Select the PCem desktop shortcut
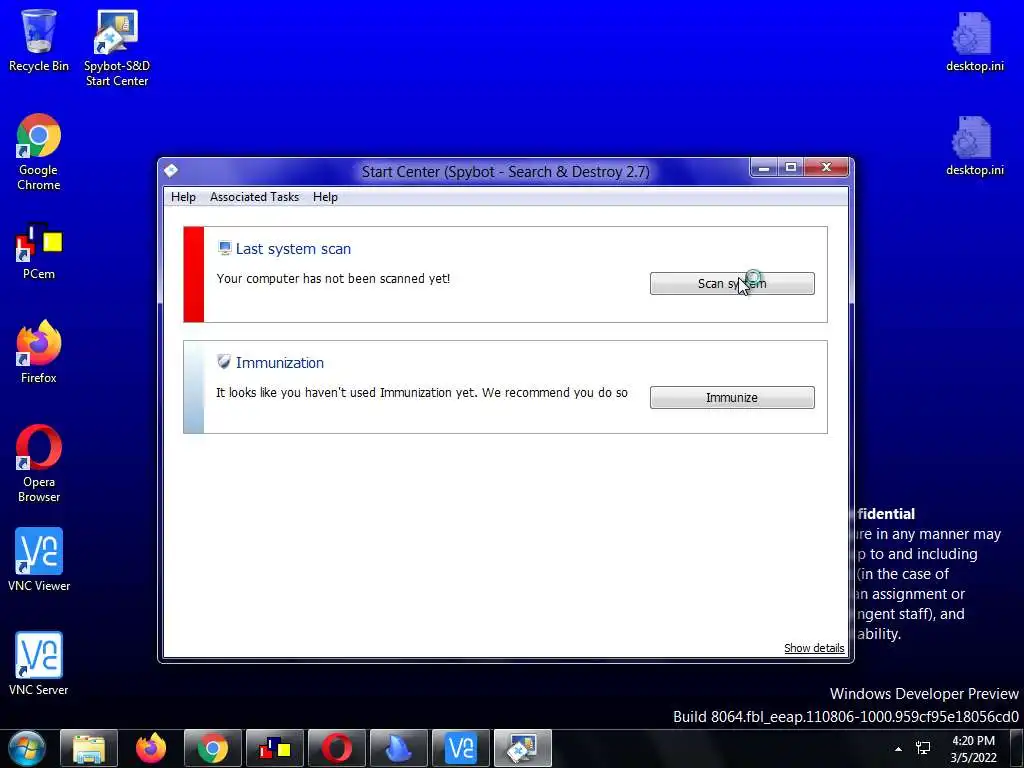The height and width of the screenshot is (768, 1024). click(39, 251)
